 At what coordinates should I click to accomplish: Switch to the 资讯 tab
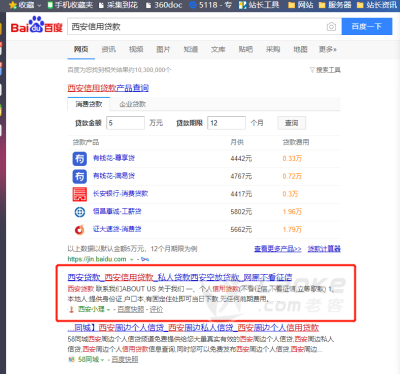(x=109, y=49)
